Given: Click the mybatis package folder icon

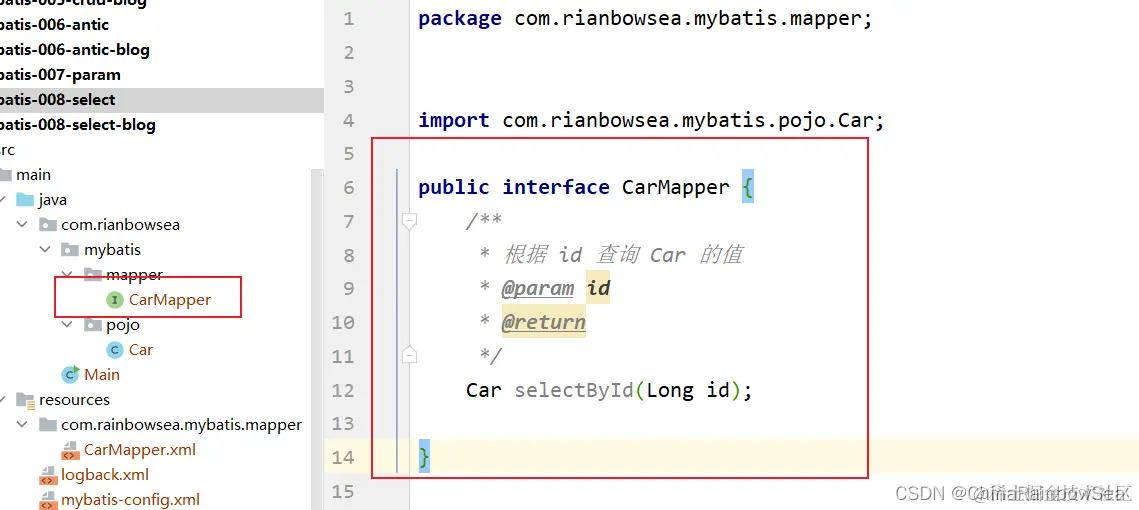Looking at the screenshot, I should [70, 250].
